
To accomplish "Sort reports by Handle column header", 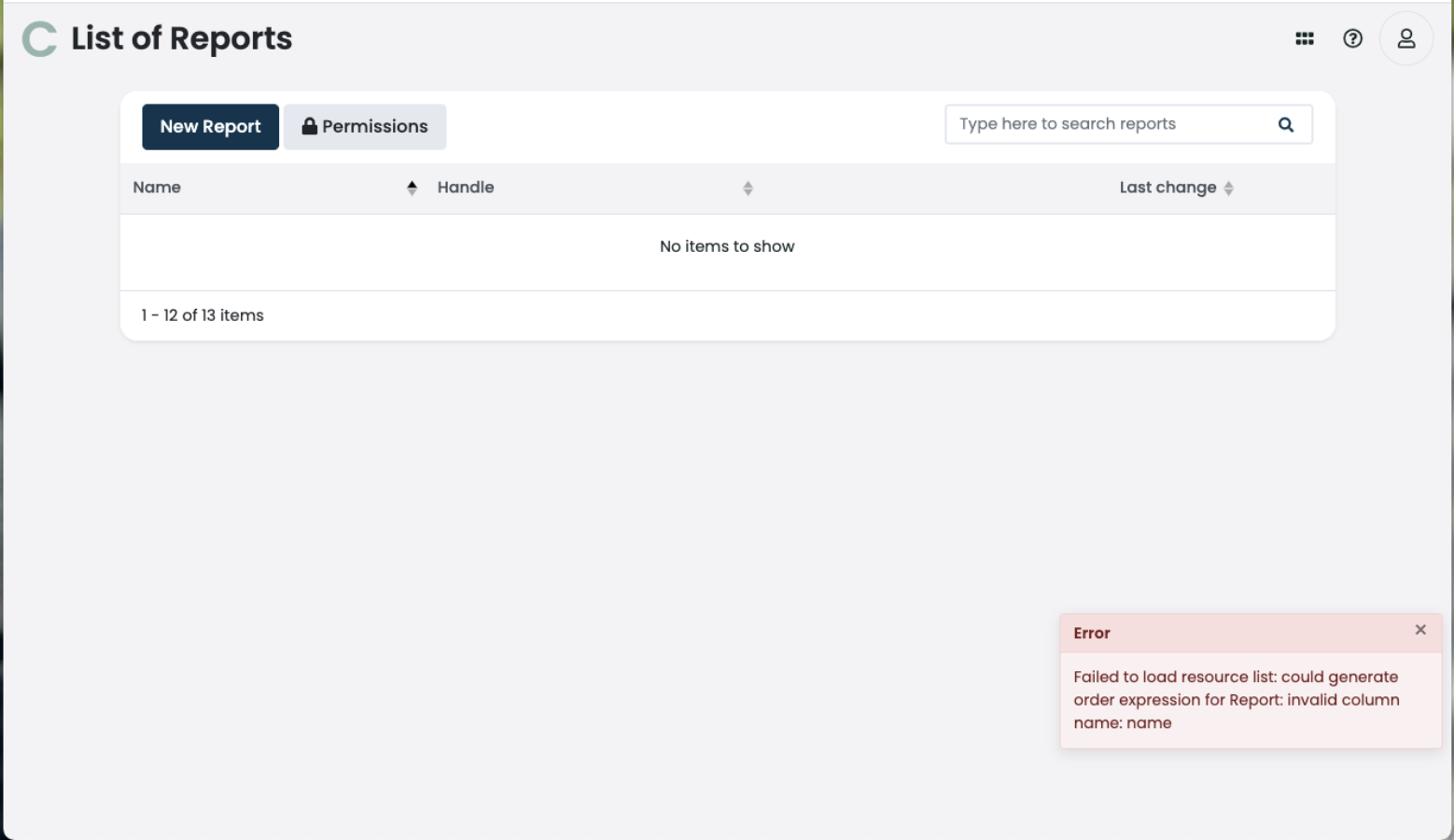I will 466,188.
